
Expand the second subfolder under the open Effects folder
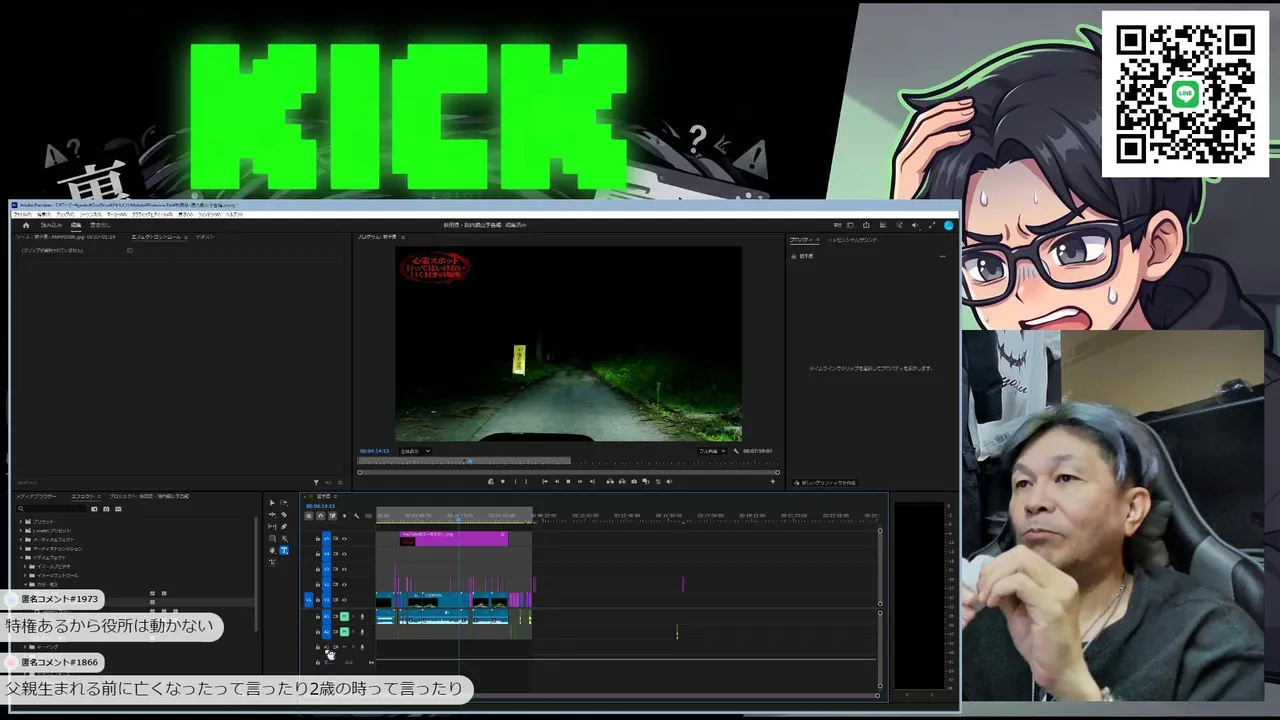[27, 575]
